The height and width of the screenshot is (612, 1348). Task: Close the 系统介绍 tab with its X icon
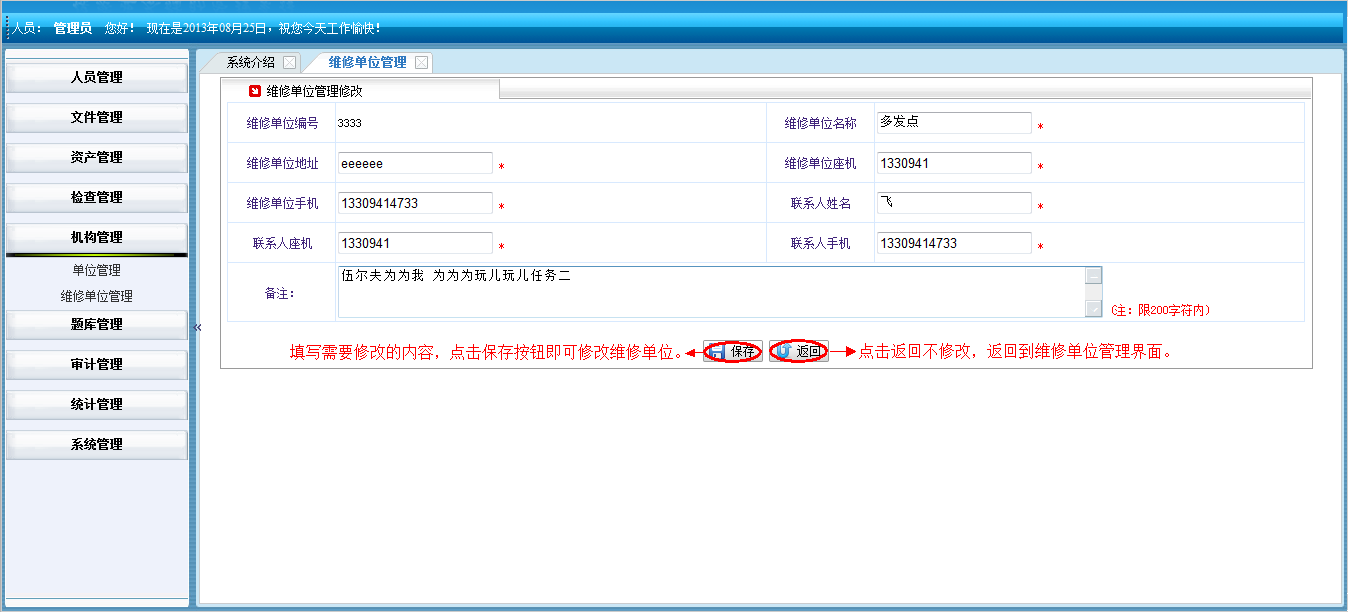(x=289, y=62)
